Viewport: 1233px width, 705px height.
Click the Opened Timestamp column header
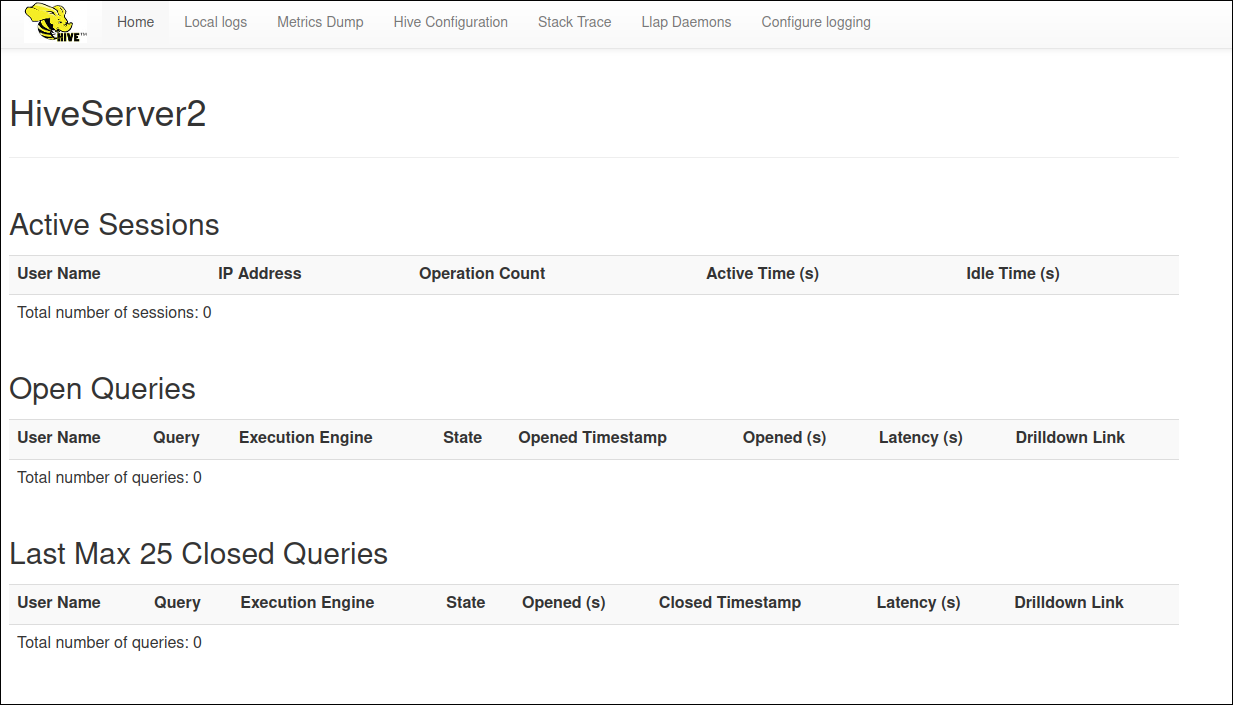point(592,438)
